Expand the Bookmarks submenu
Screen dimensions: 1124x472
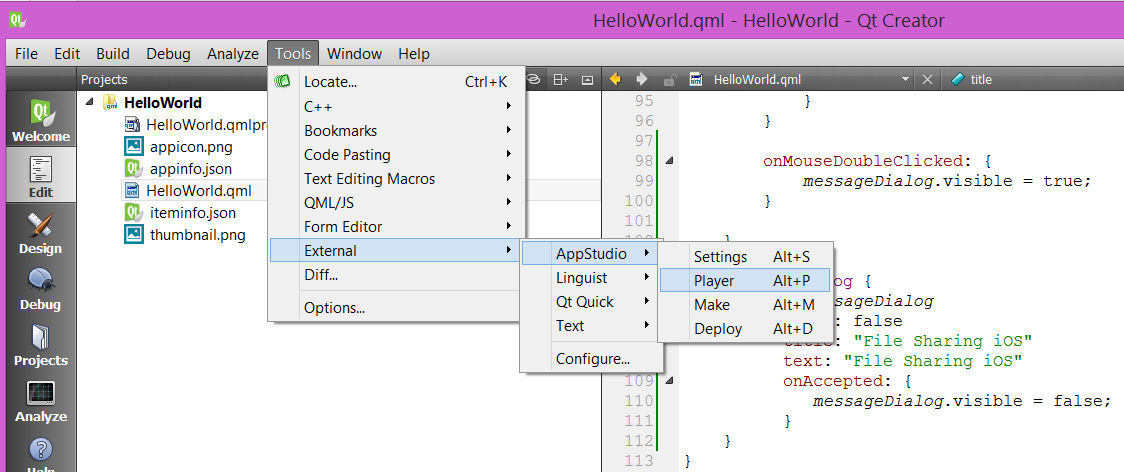coord(509,131)
